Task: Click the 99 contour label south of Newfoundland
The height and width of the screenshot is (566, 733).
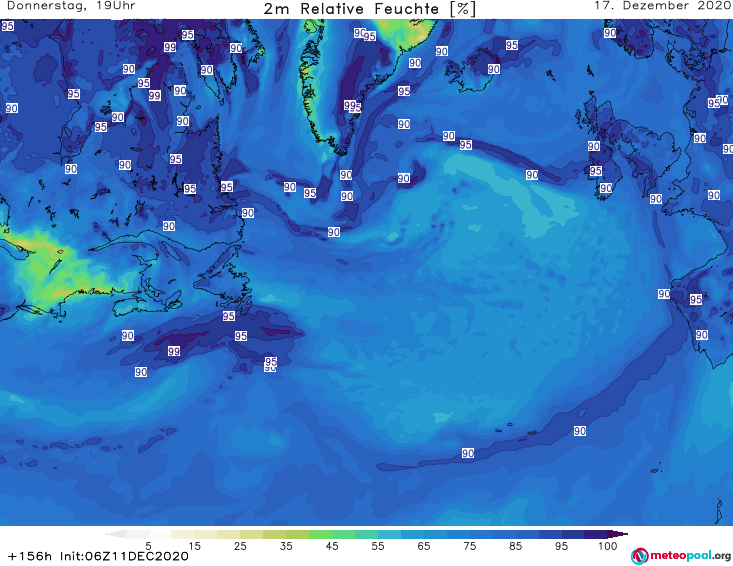Action: pos(173,351)
